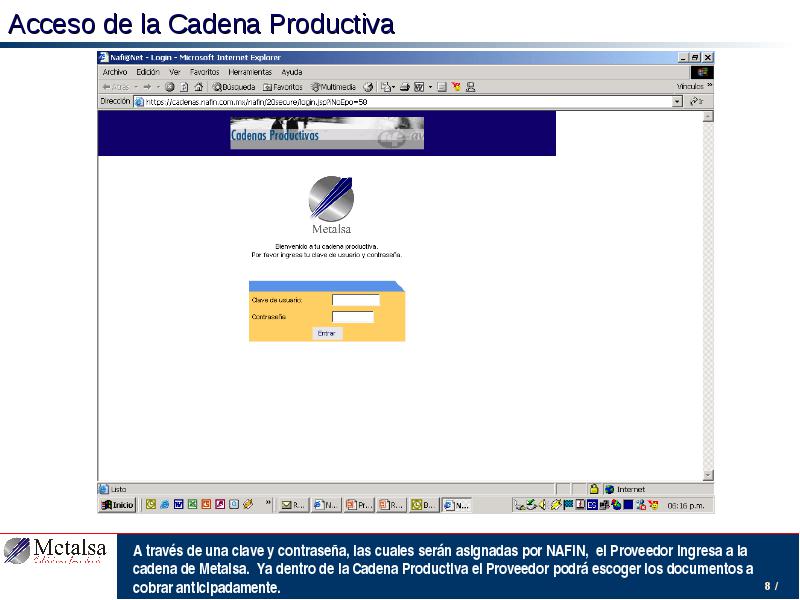This screenshot has height=600, width=800.
Task: Click the Listo status bar text
Action: point(118,489)
